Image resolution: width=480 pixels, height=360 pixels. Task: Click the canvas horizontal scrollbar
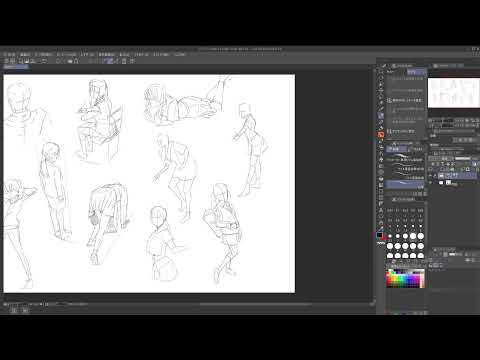255,304
